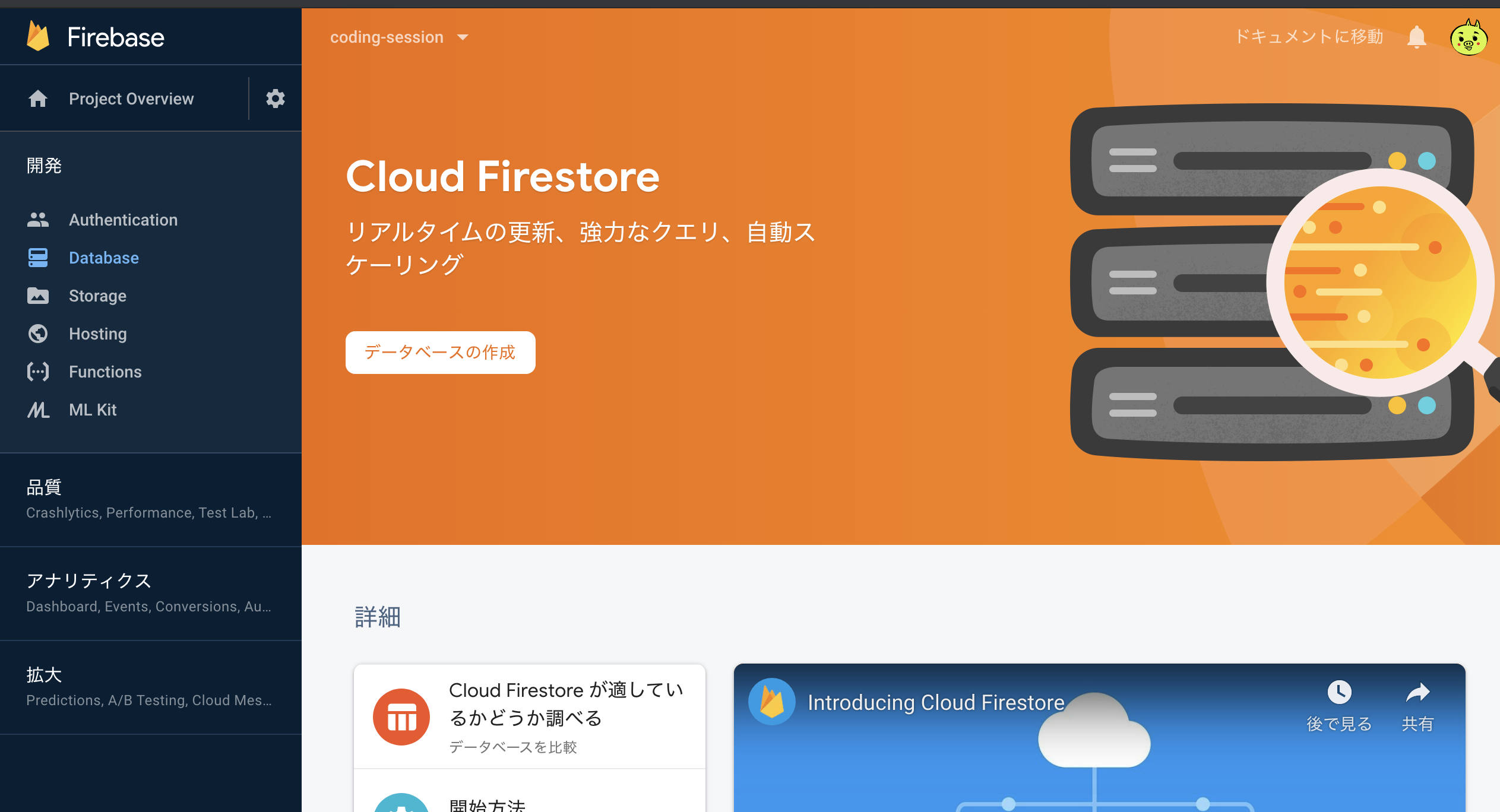
Task: Click the Authentication people icon
Action: point(38,220)
